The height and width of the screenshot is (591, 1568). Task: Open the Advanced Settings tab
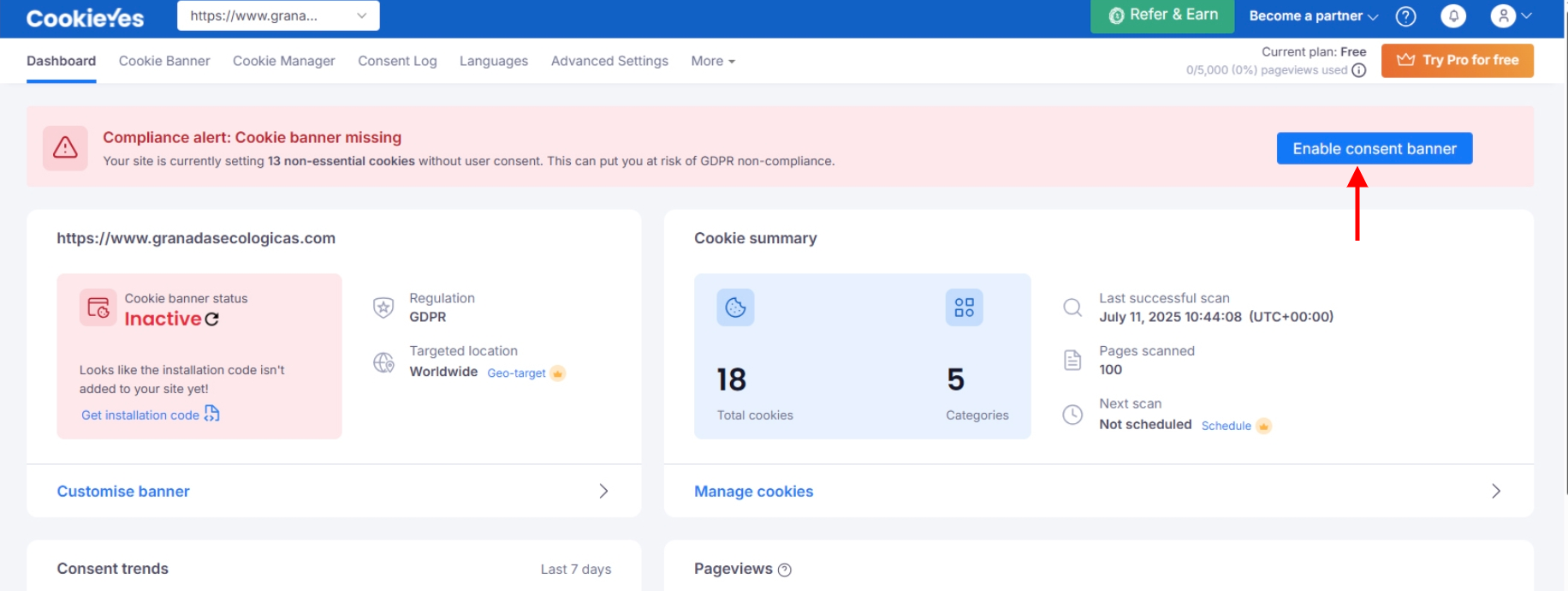(609, 61)
